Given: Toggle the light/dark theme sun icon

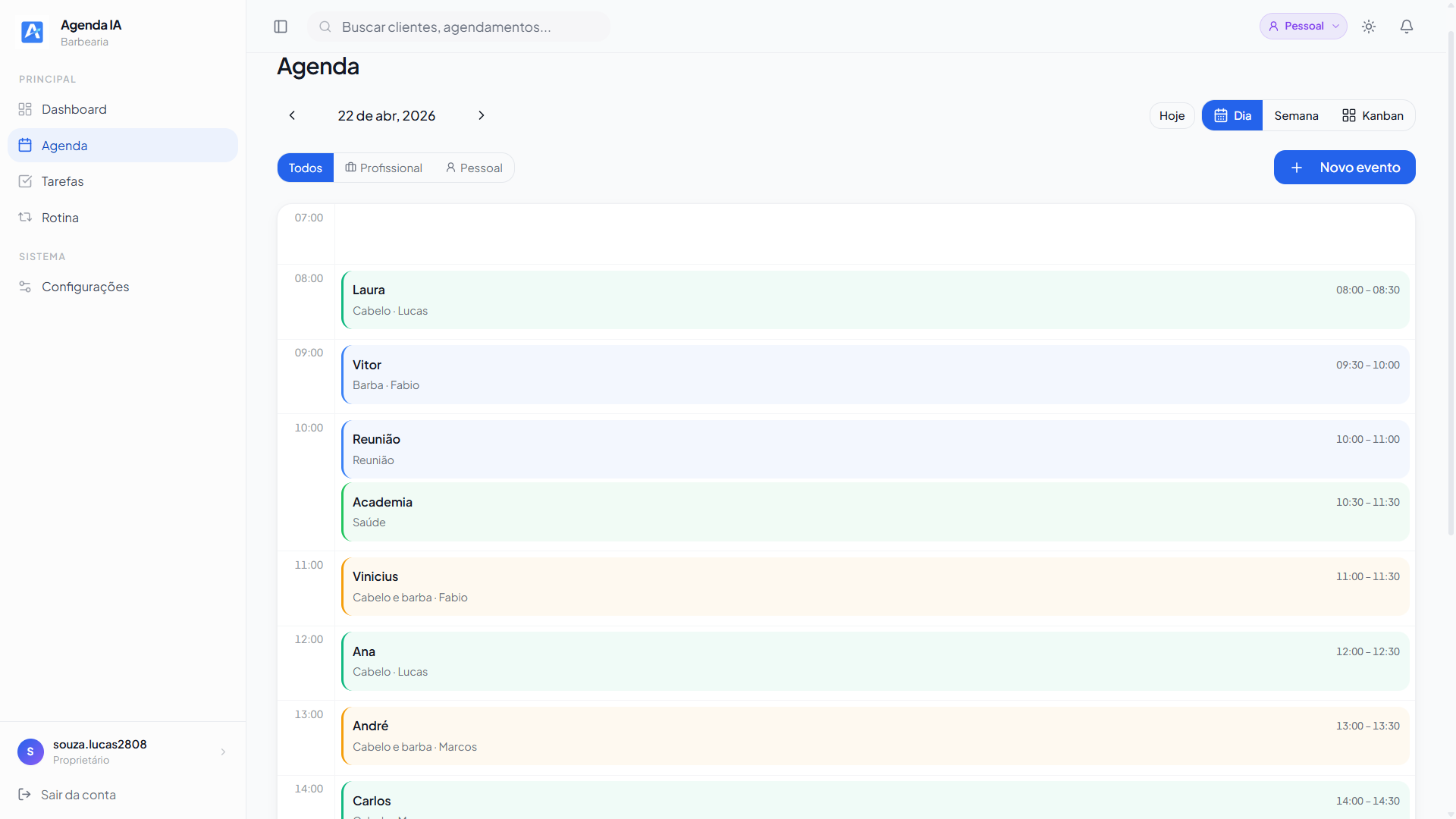Looking at the screenshot, I should click(x=1369, y=27).
